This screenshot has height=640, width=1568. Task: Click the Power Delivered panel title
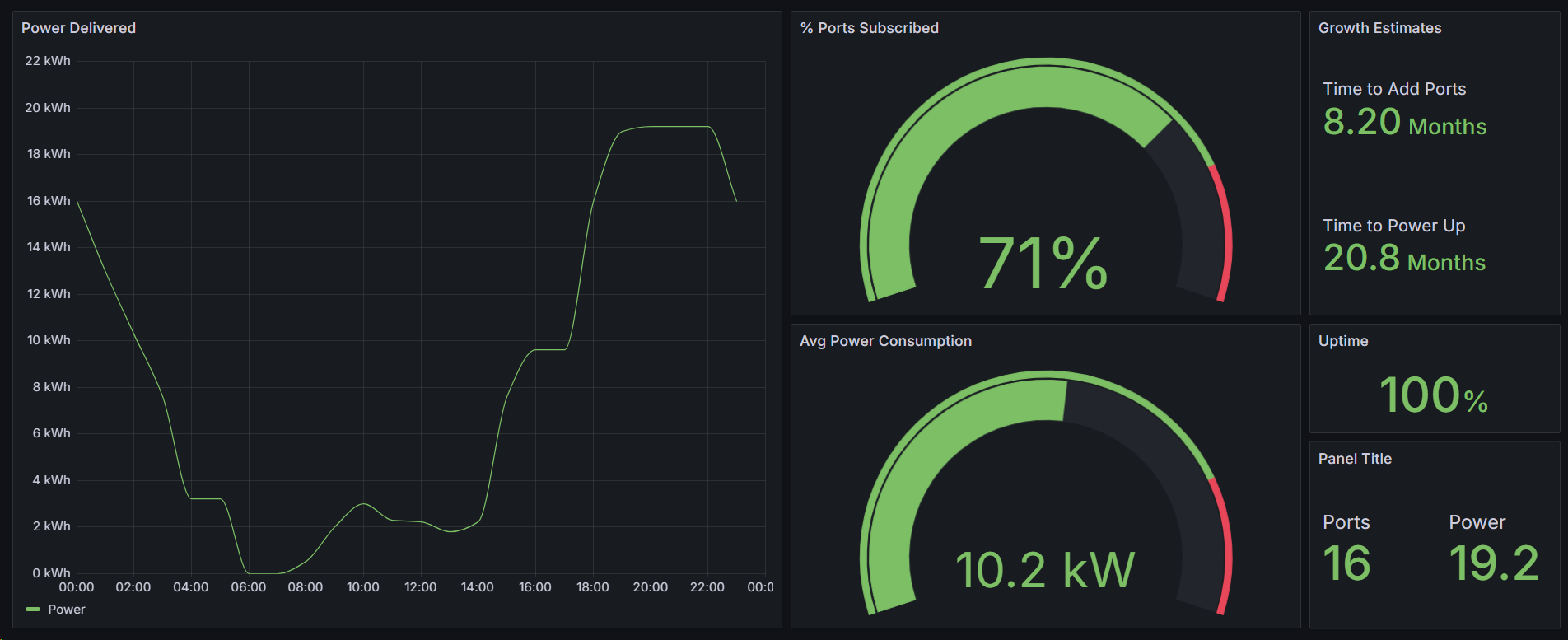[x=78, y=28]
